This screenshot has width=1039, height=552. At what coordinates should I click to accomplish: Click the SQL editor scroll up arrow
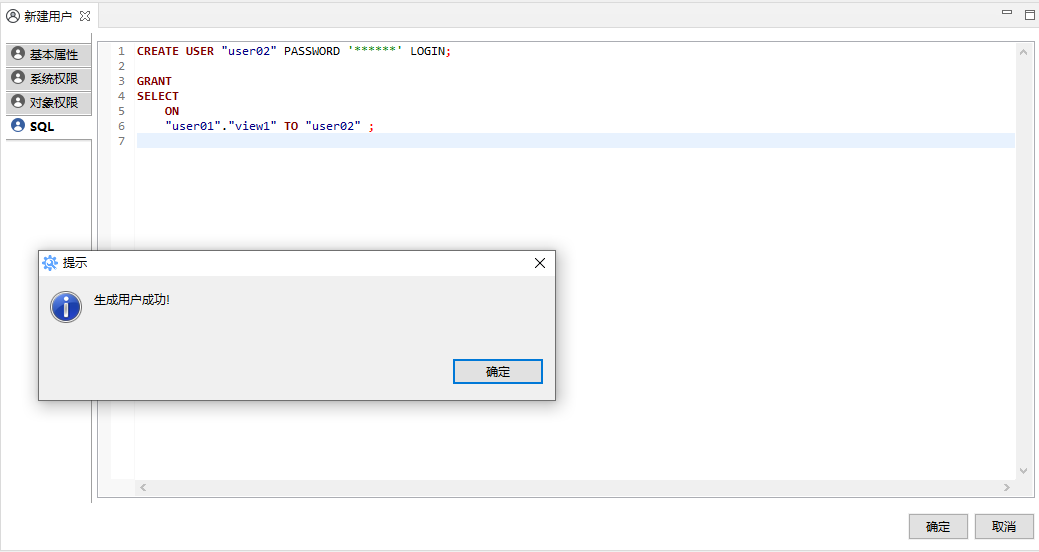coord(1023,52)
